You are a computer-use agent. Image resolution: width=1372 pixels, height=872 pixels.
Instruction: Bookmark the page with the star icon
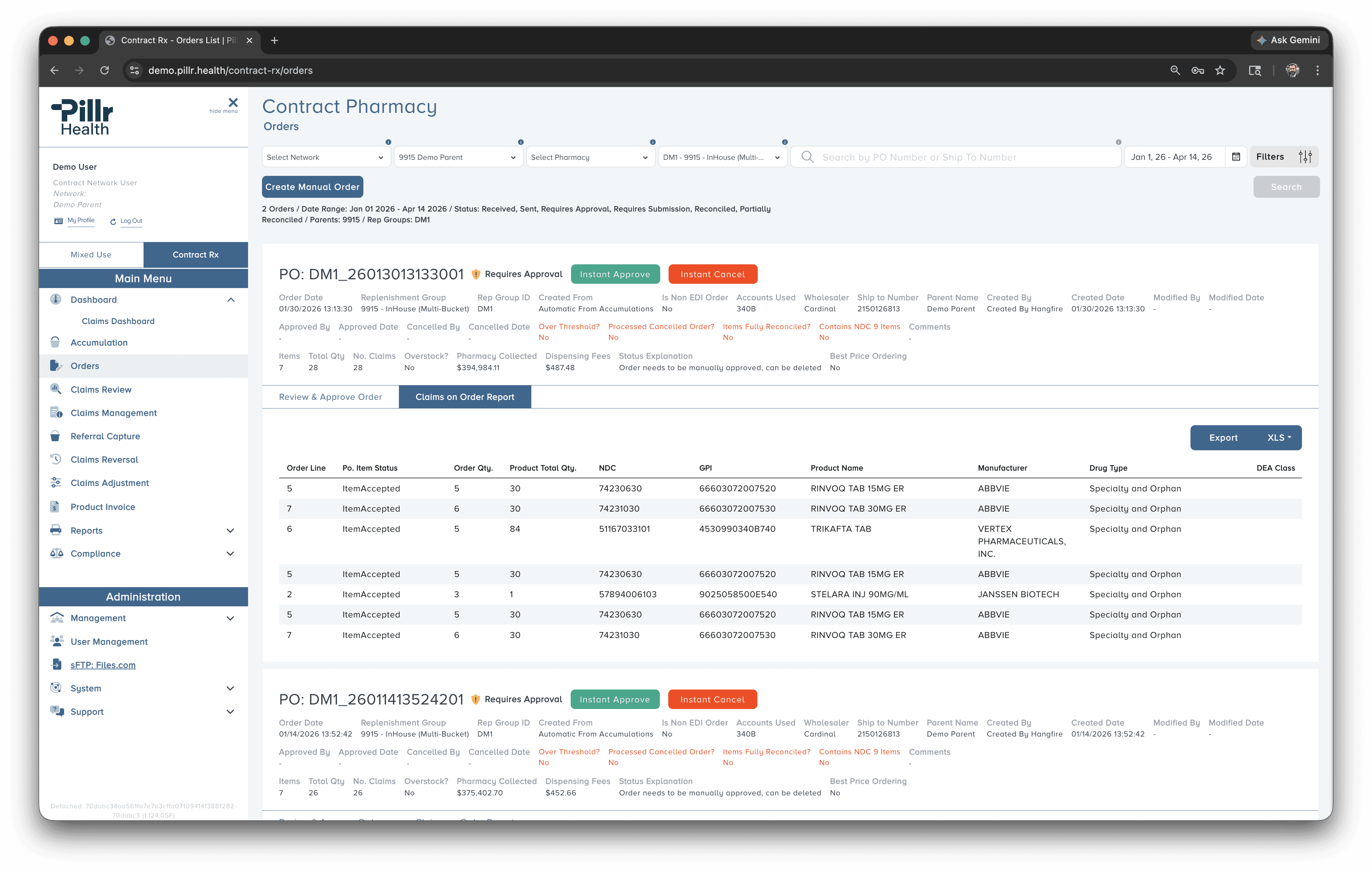(x=1220, y=71)
